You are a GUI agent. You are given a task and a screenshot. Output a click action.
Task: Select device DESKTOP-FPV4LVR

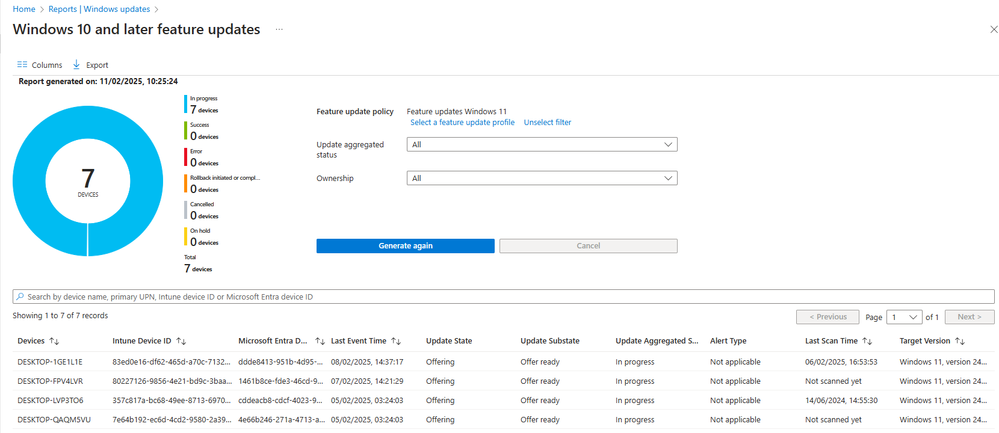(50, 381)
